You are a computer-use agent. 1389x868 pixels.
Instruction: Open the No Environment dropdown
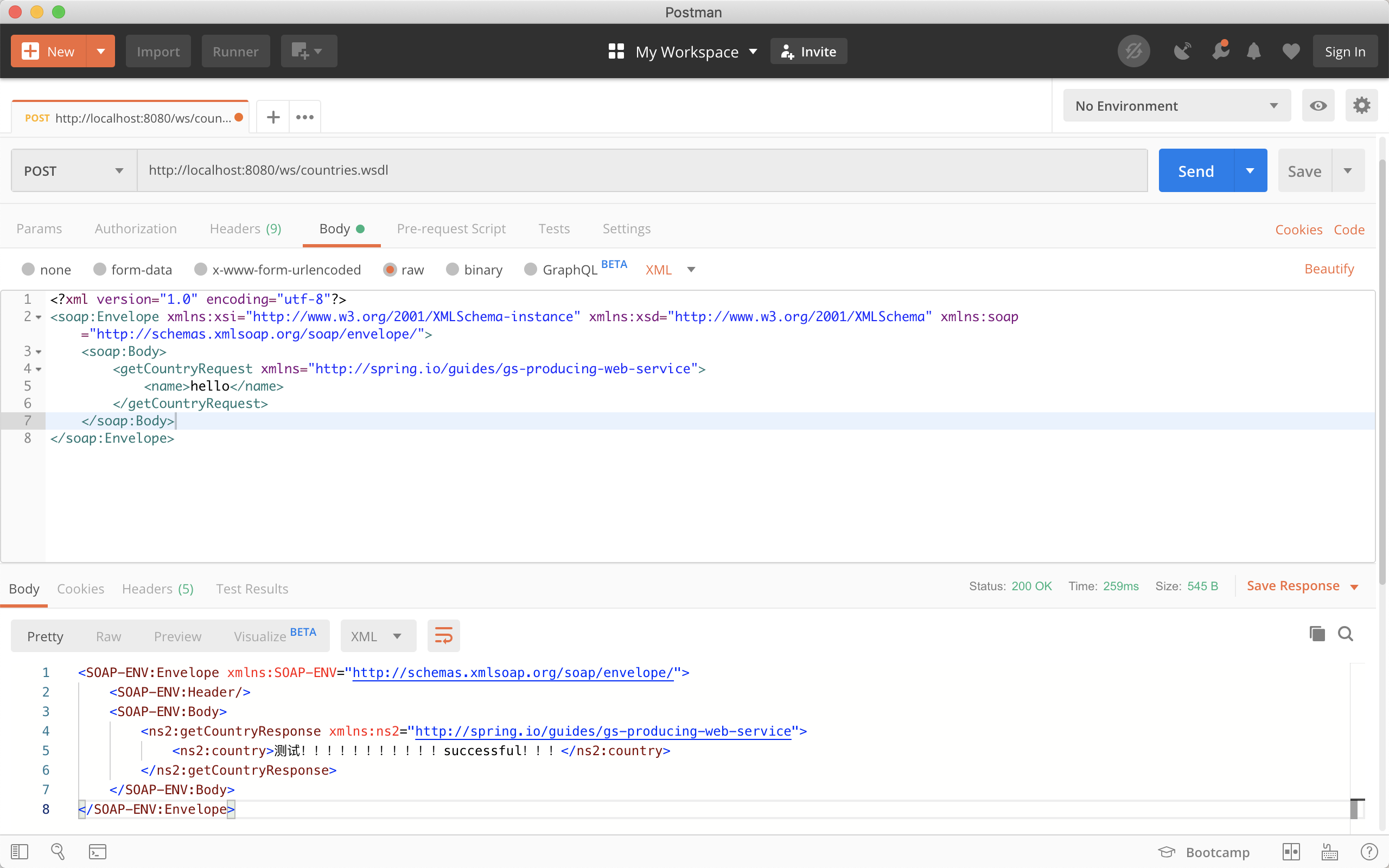tap(1176, 106)
